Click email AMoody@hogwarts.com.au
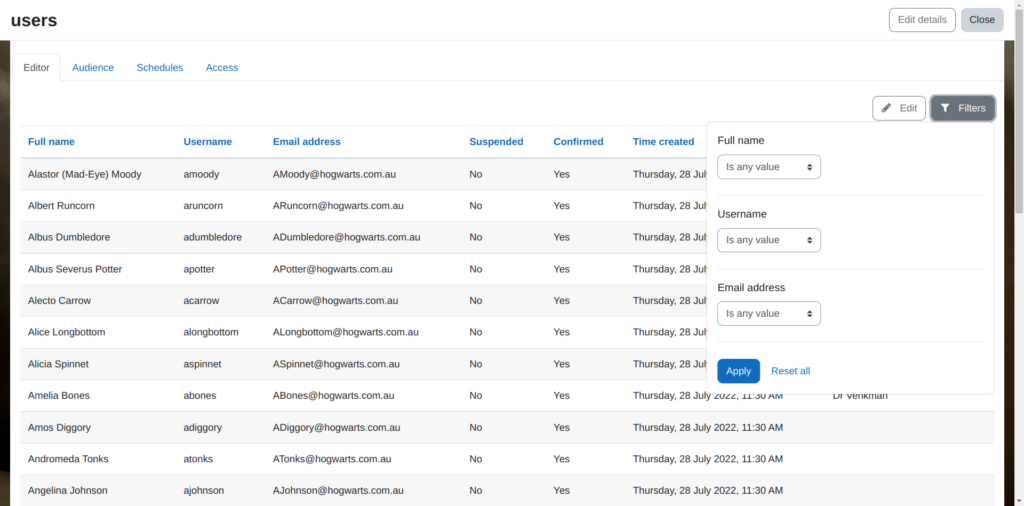This screenshot has height=506, width=1024. (x=334, y=174)
